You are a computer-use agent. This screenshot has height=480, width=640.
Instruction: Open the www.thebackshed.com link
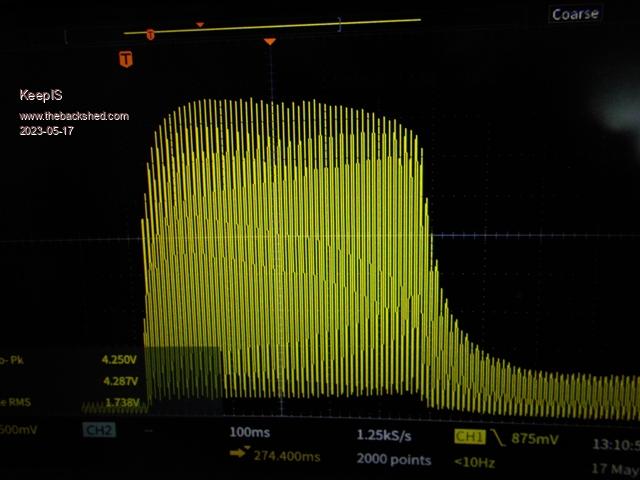click(x=74, y=116)
